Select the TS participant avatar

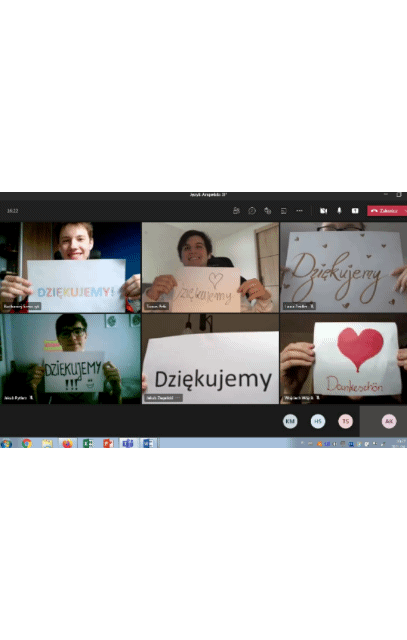(345, 421)
